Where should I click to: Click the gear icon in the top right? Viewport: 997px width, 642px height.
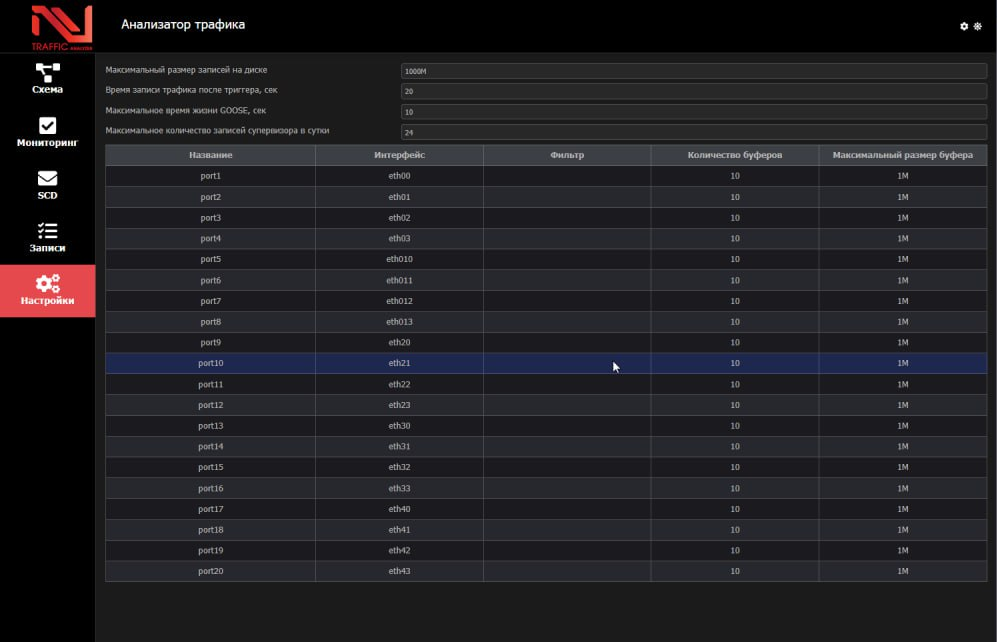[x=964, y=26]
